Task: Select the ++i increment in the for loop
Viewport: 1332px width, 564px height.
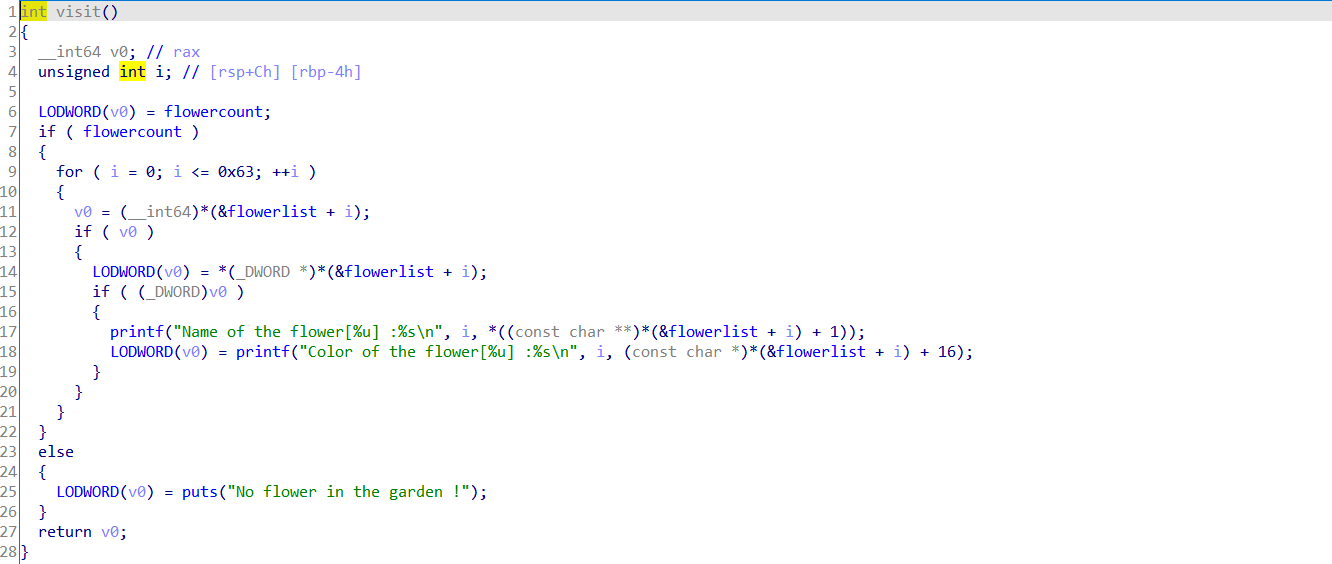Action: (286, 171)
